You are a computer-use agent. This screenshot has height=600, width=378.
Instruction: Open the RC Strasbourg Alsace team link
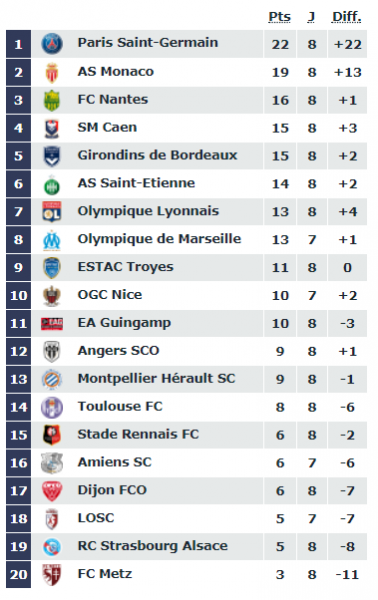[153, 546]
